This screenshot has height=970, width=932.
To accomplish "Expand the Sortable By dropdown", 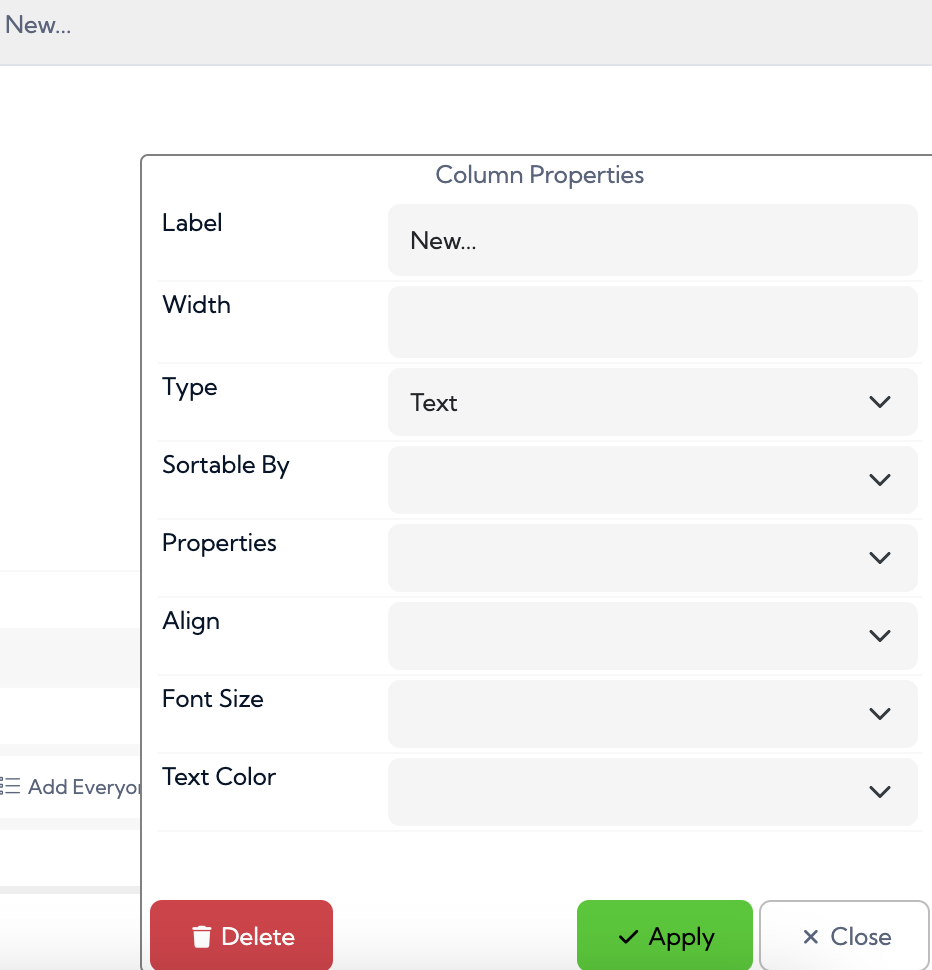I will 880,480.
